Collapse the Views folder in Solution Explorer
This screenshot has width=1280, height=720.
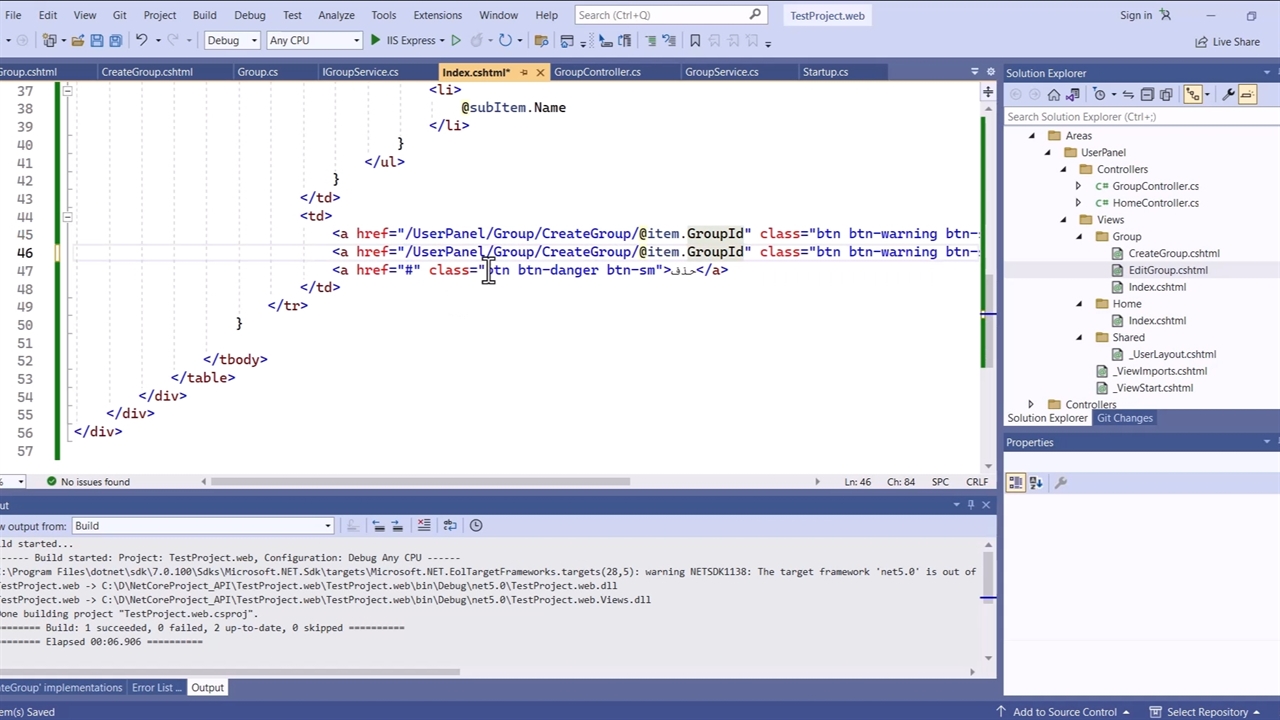pyautogui.click(x=1063, y=220)
